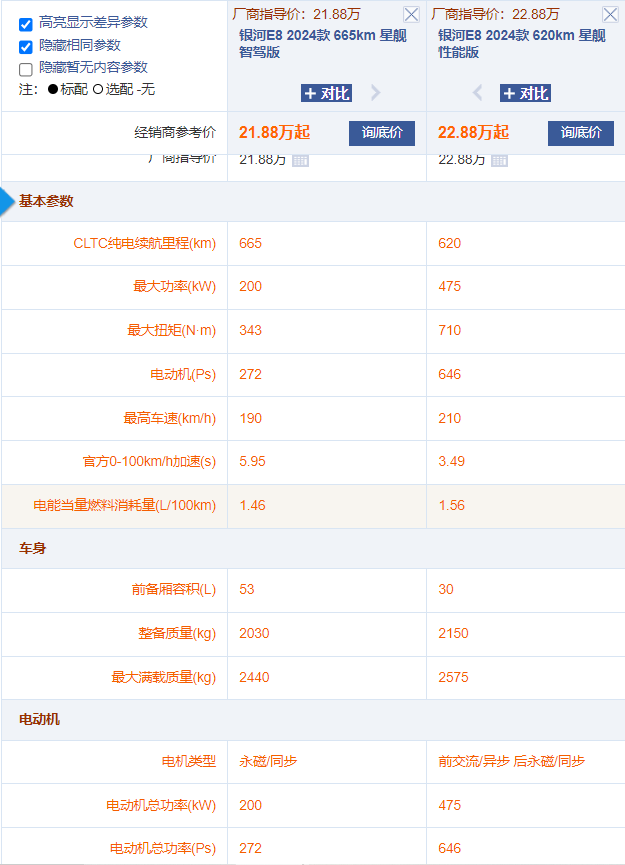
Task: Click the 710 torque value
Action: coord(450,330)
